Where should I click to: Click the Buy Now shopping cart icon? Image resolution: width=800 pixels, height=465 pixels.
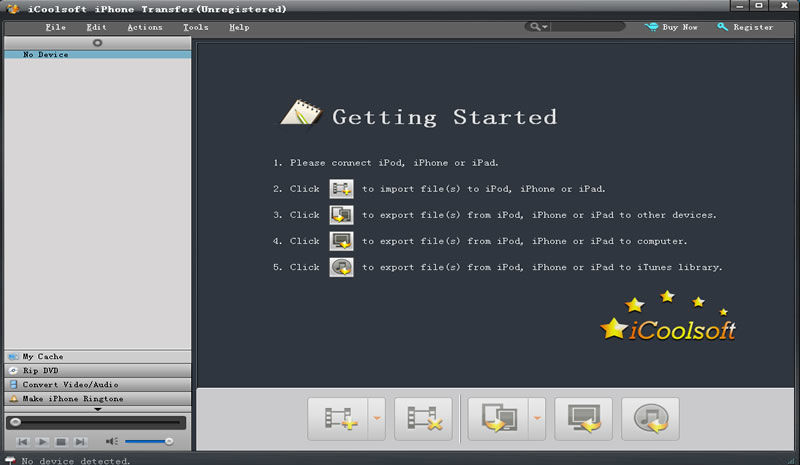pyautogui.click(x=652, y=27)
